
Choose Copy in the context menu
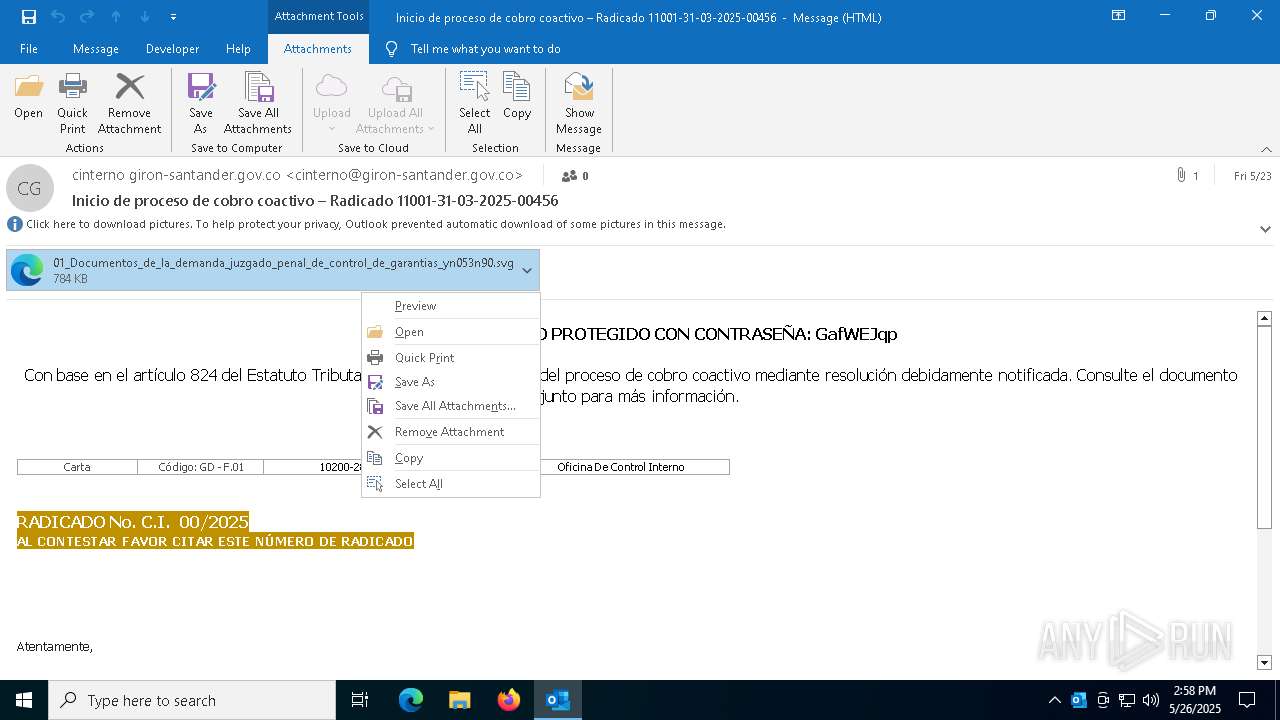point(451,458)
